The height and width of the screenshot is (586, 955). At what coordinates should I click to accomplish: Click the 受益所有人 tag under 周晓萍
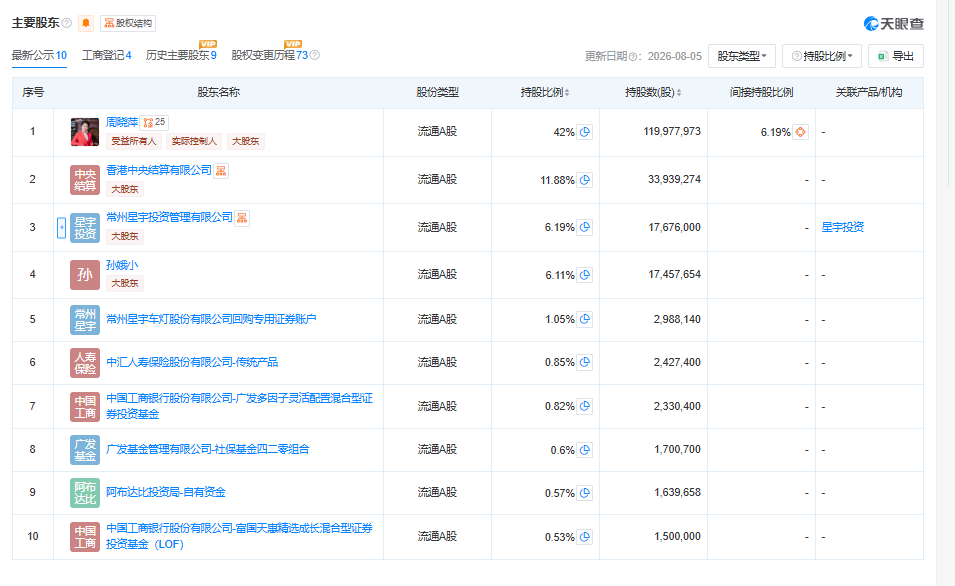point(133,141)
